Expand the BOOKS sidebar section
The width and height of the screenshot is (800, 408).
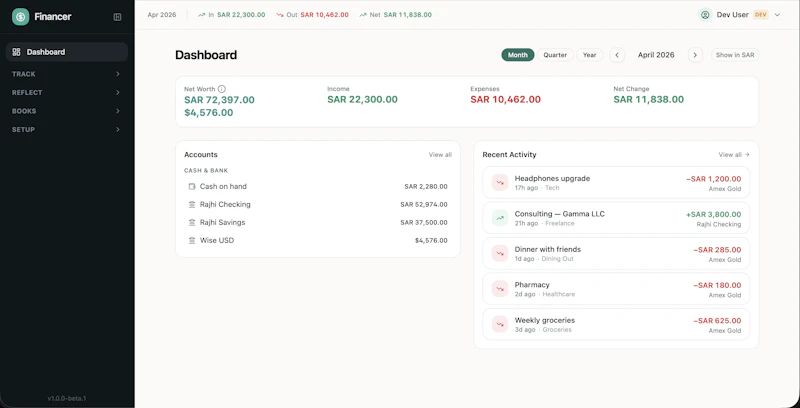click(x=66, y=111)
